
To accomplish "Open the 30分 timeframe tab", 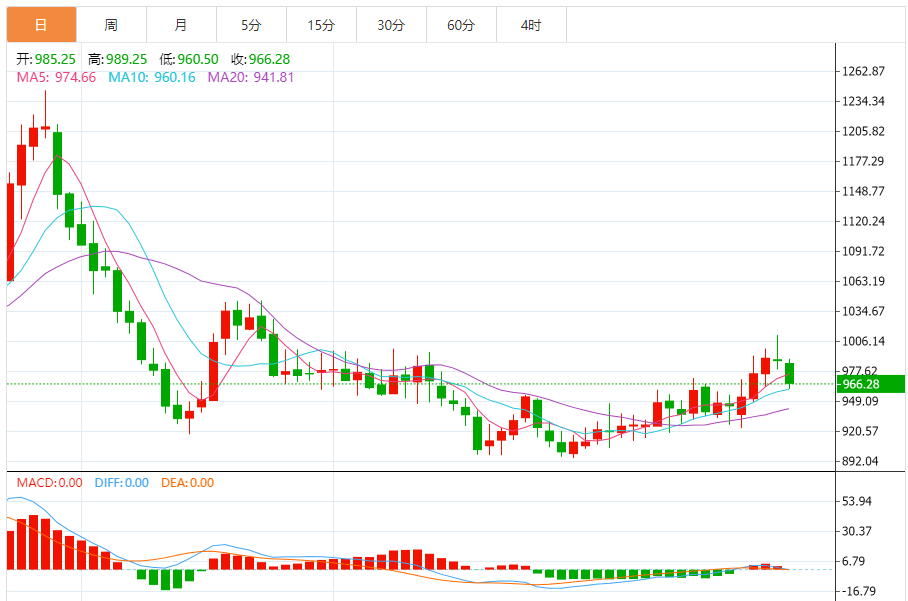I will tap(391, 25).
